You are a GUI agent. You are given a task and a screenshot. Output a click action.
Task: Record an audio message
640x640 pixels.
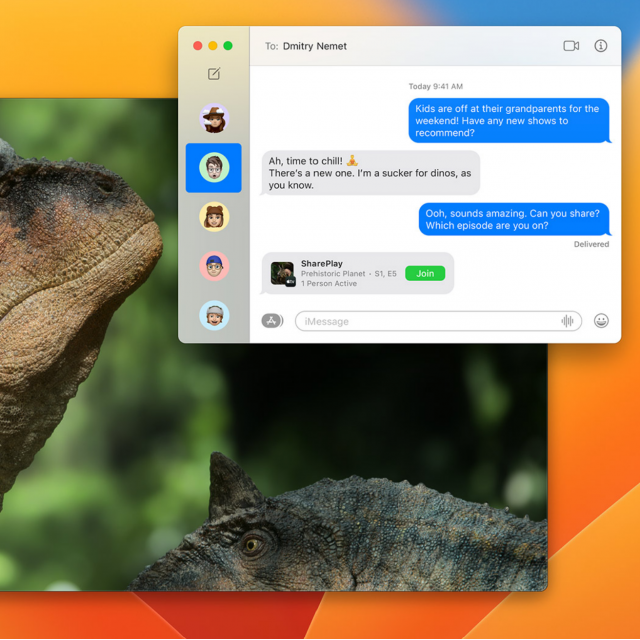coord(567,321)
